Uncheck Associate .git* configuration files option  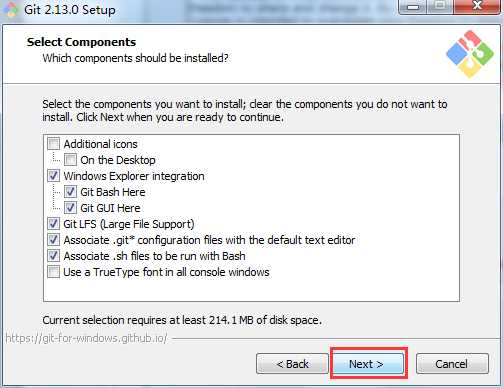[x=53, y=240]
